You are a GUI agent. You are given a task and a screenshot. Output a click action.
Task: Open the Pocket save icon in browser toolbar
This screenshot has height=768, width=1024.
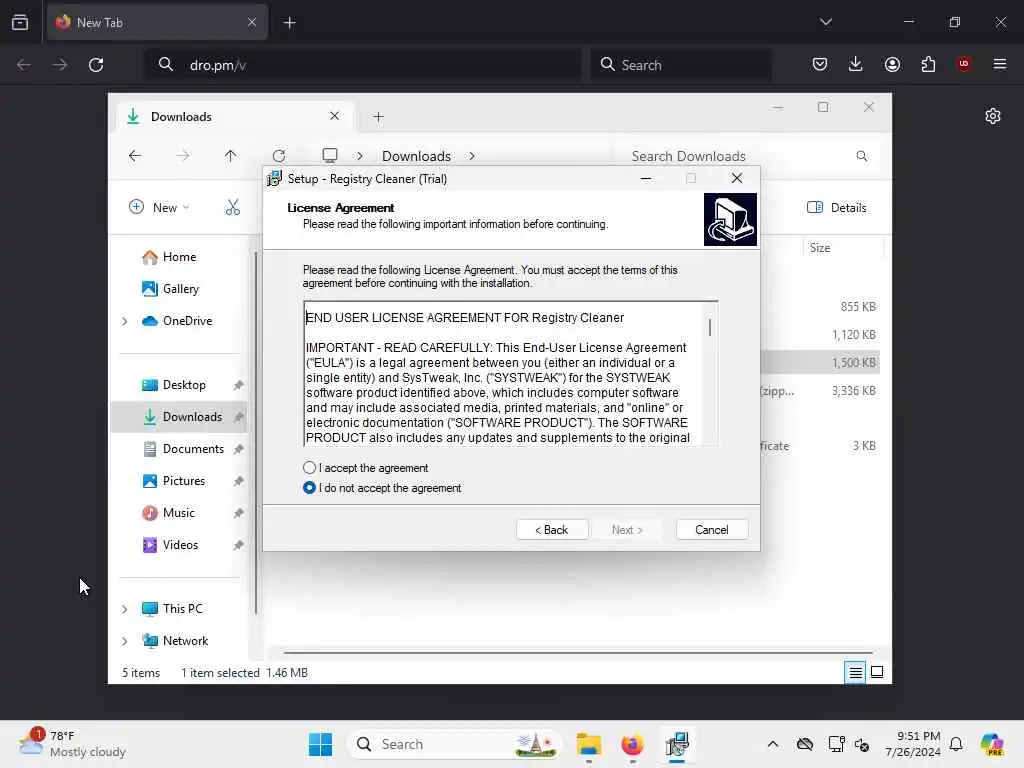(820, 64)
